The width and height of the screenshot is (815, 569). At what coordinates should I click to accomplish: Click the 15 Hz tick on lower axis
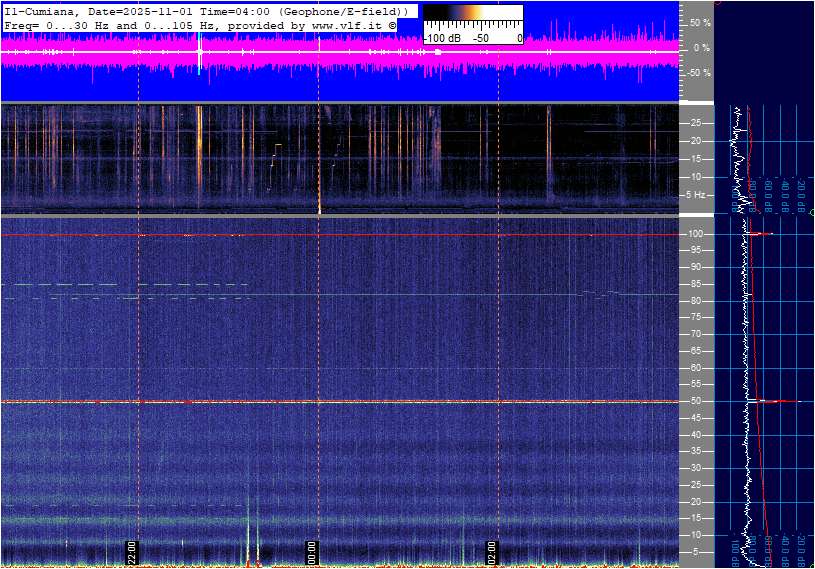coord(697,518)
